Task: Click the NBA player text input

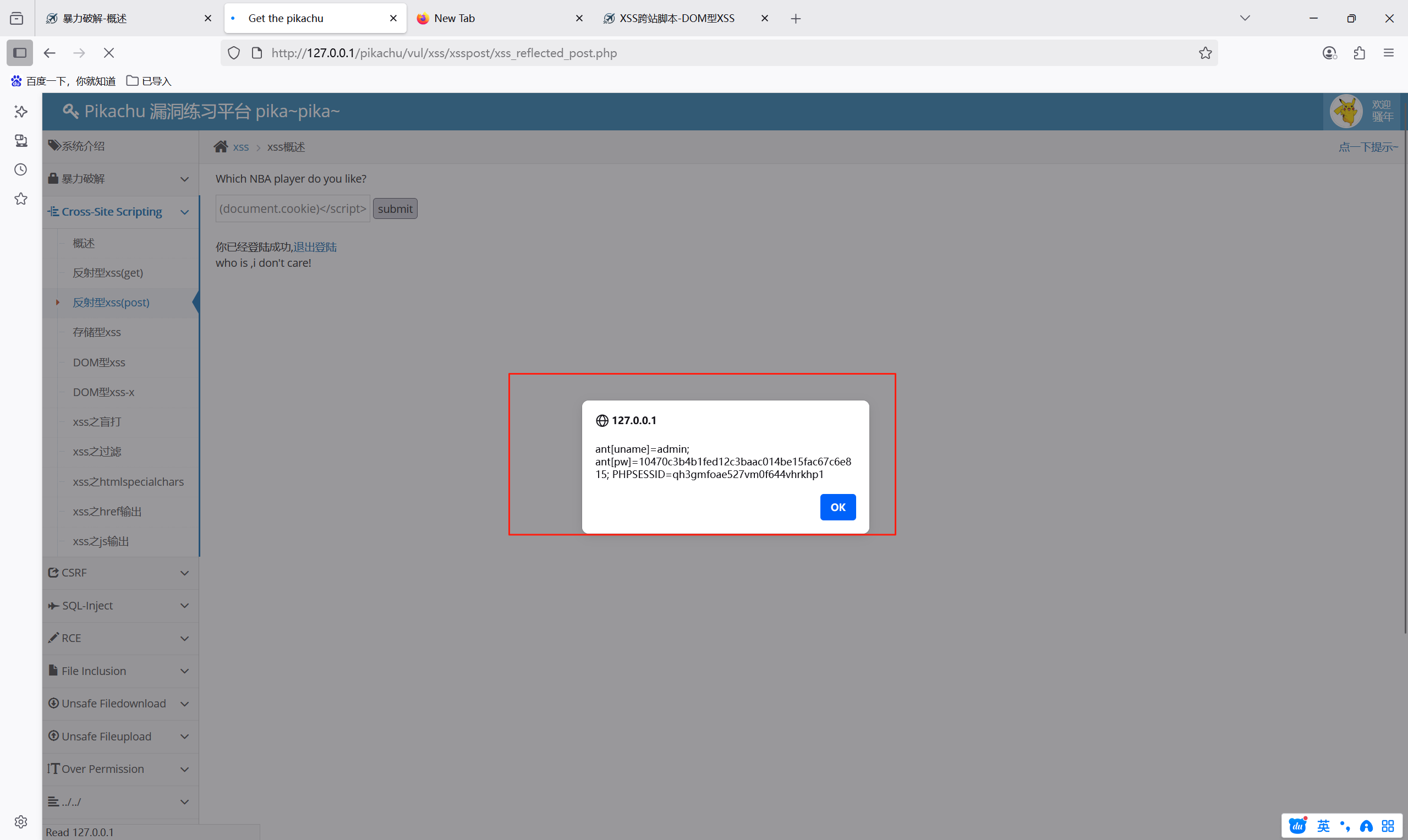Action: (293, 209)
